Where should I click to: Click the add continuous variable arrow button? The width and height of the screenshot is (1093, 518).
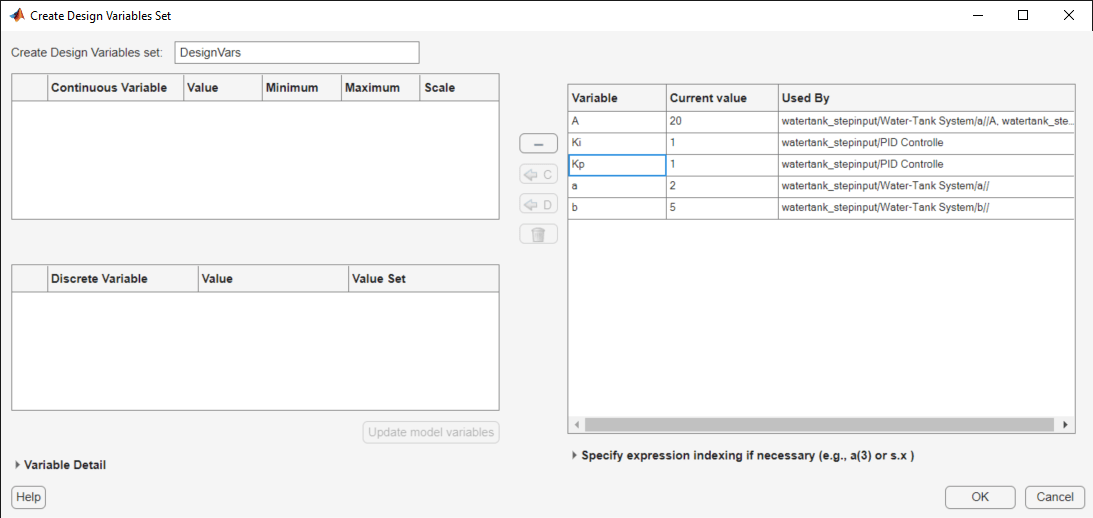click(538, 175)
